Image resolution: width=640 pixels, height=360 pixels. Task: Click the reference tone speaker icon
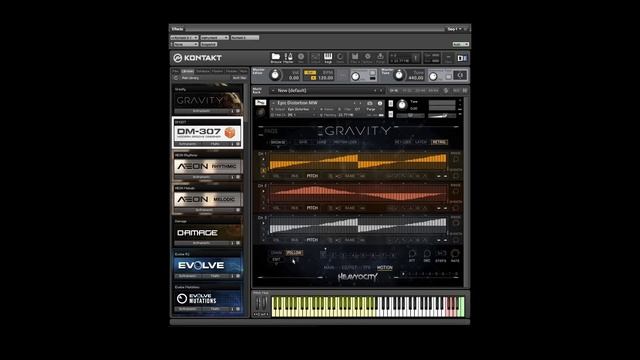460,75
